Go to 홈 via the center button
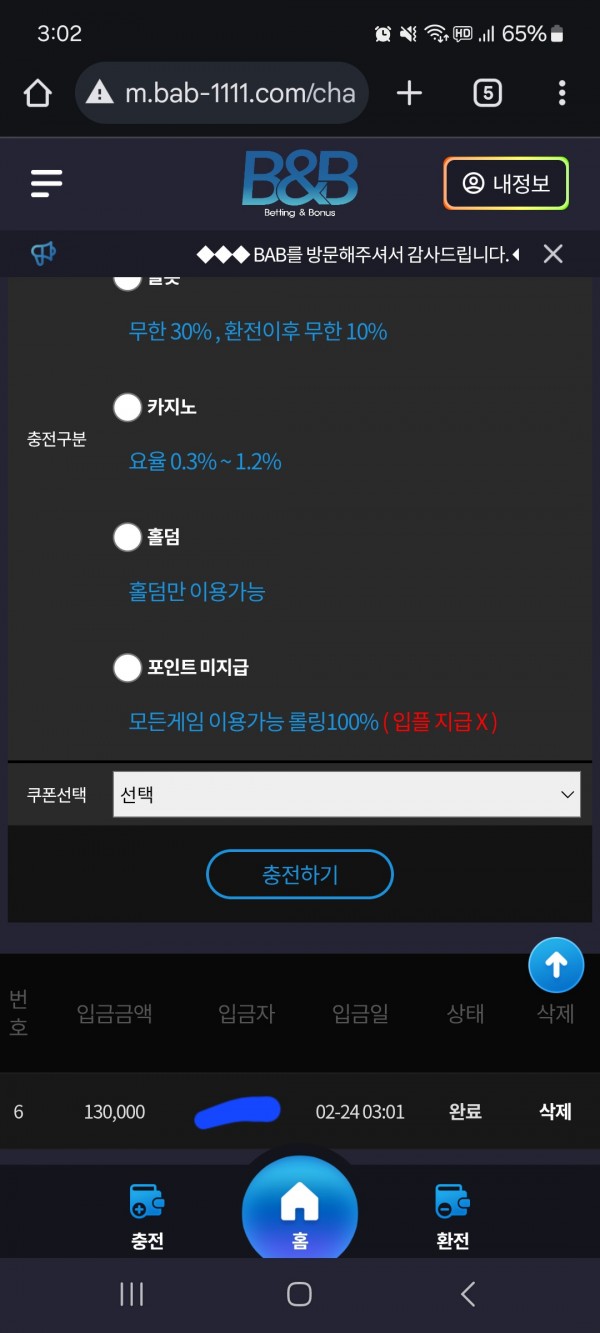This screenshot has width=600, height=1333. tap(300, 1212)
